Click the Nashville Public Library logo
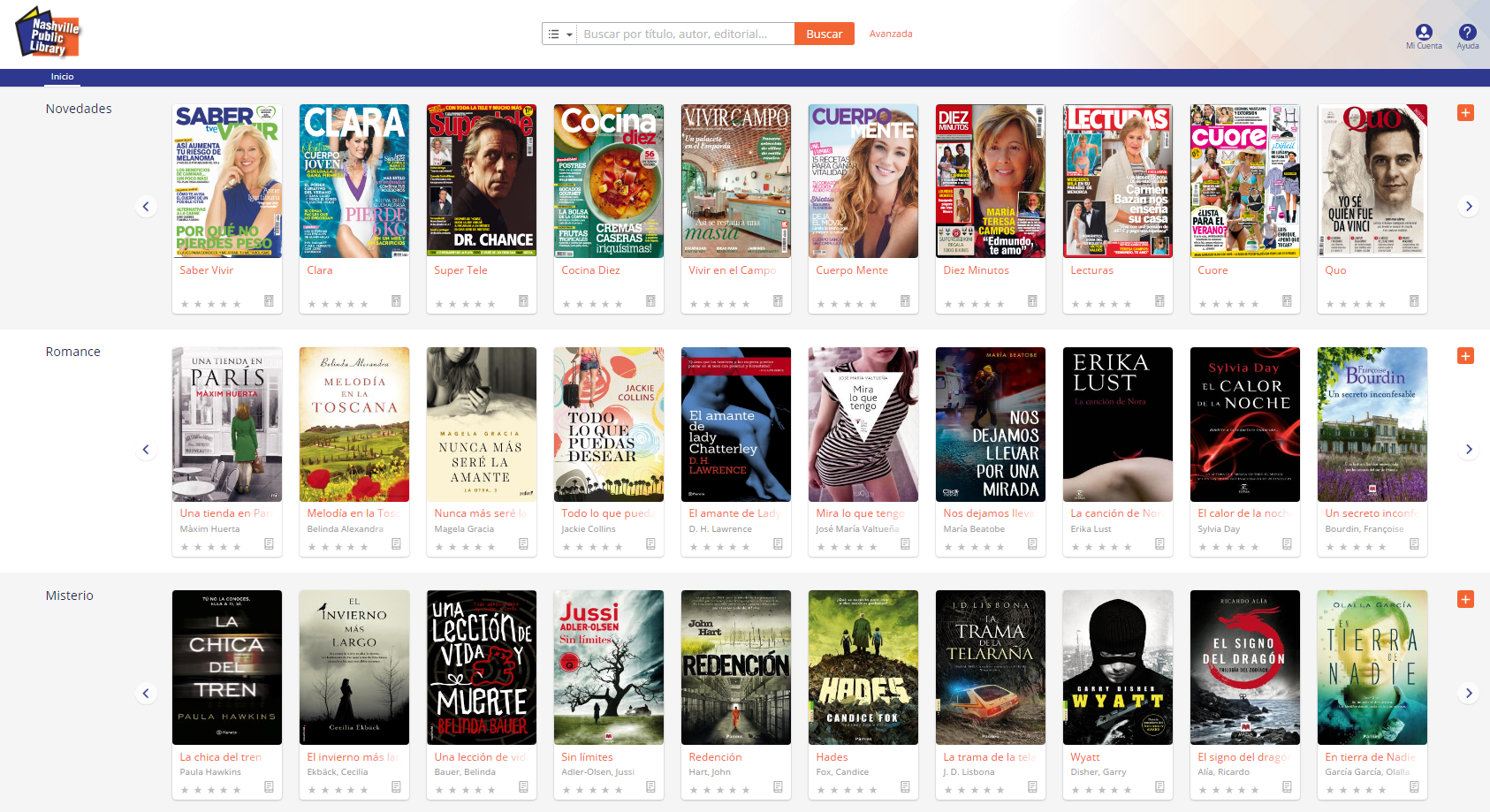The height and width of the screenshot is (812, 1490). (48, 32)
